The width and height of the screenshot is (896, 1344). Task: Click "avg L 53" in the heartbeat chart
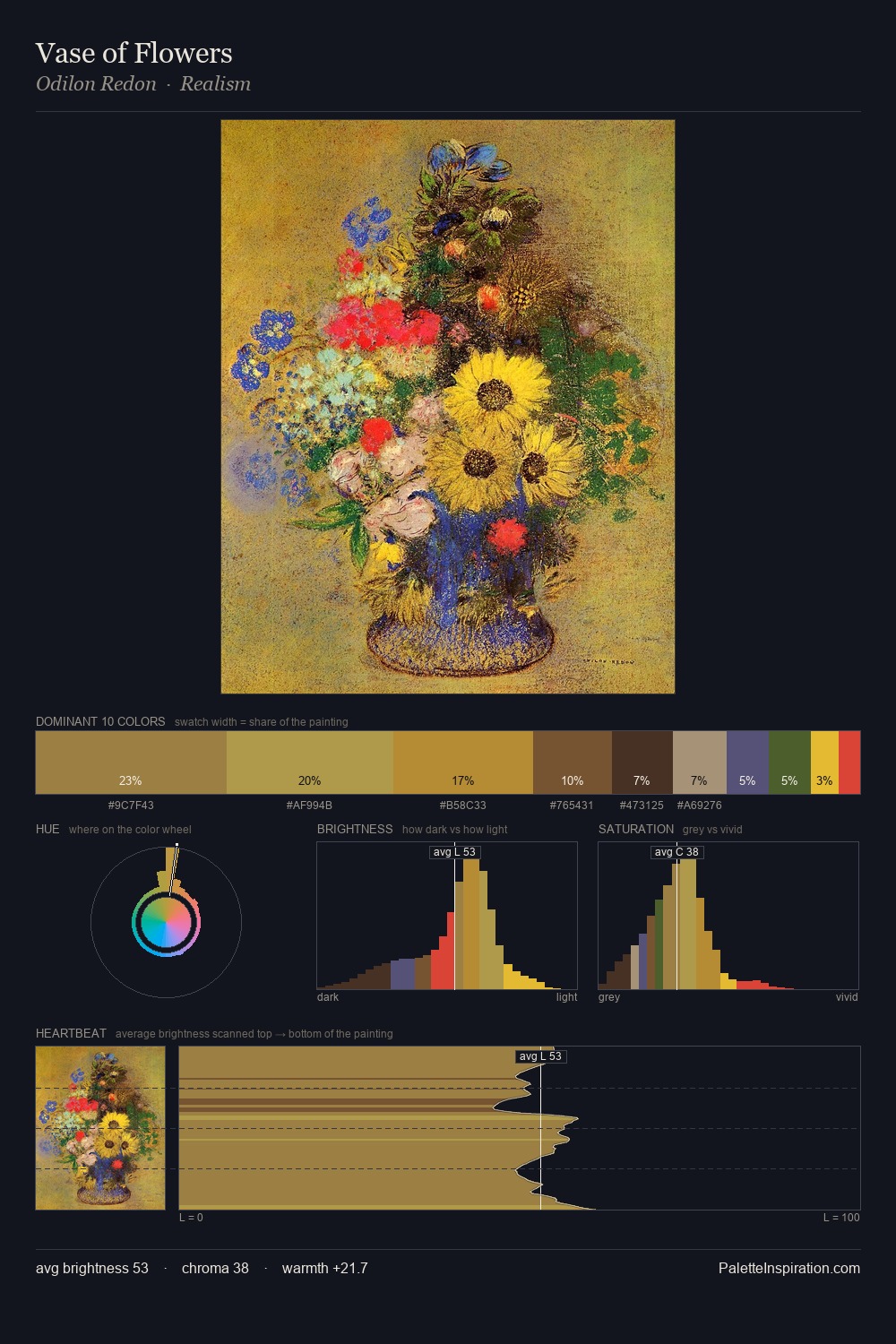click(x=541, y=1056)
